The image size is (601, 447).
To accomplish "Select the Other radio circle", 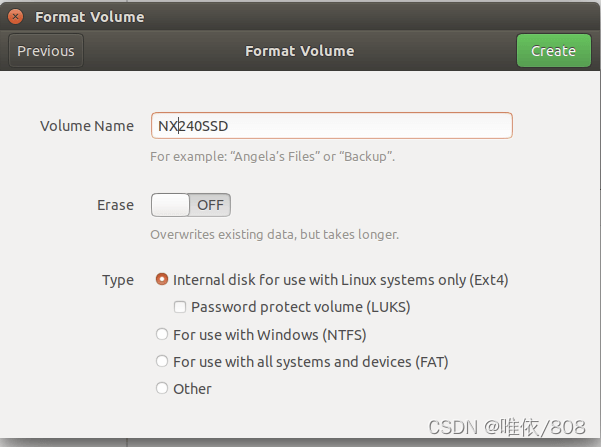I will click(162, 388).
